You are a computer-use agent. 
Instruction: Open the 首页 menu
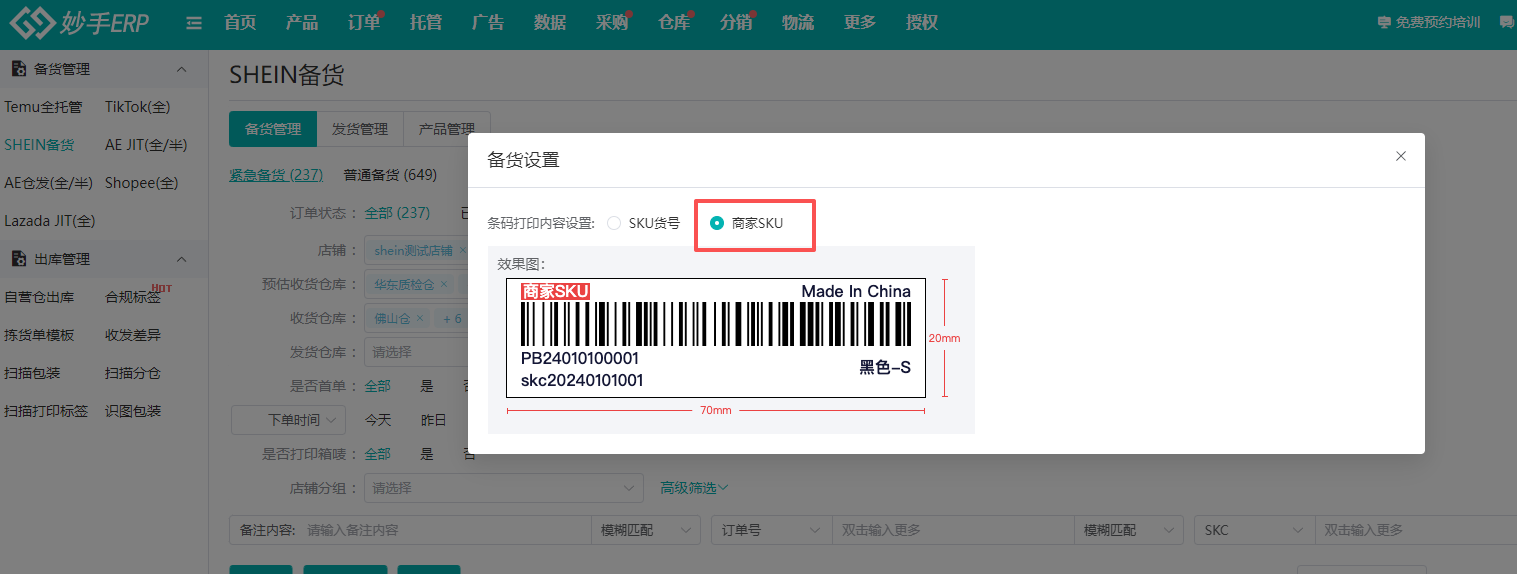pyautogui.click(x=240, y=22)
